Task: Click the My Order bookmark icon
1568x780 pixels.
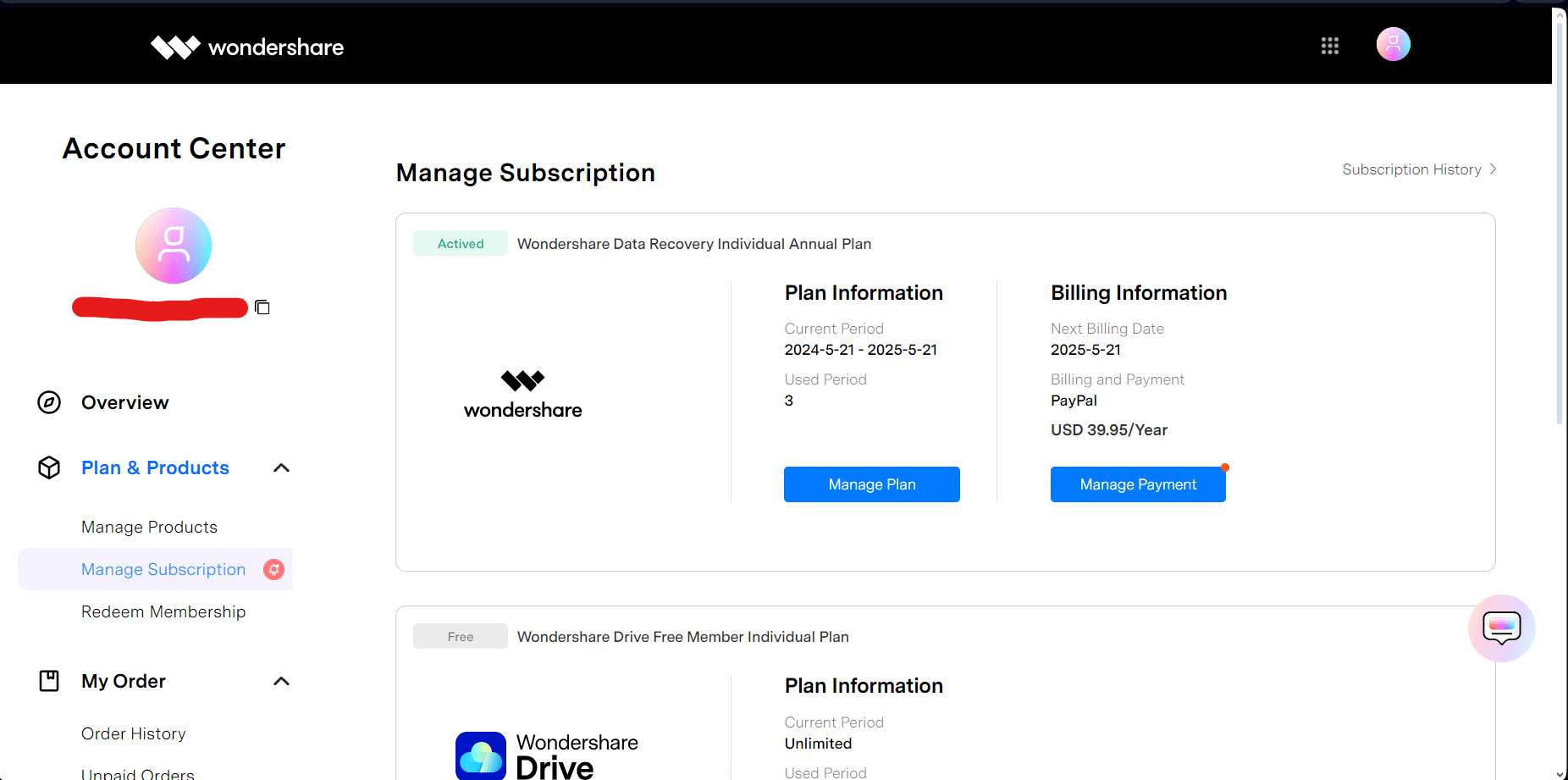Action: coord(49,681)
